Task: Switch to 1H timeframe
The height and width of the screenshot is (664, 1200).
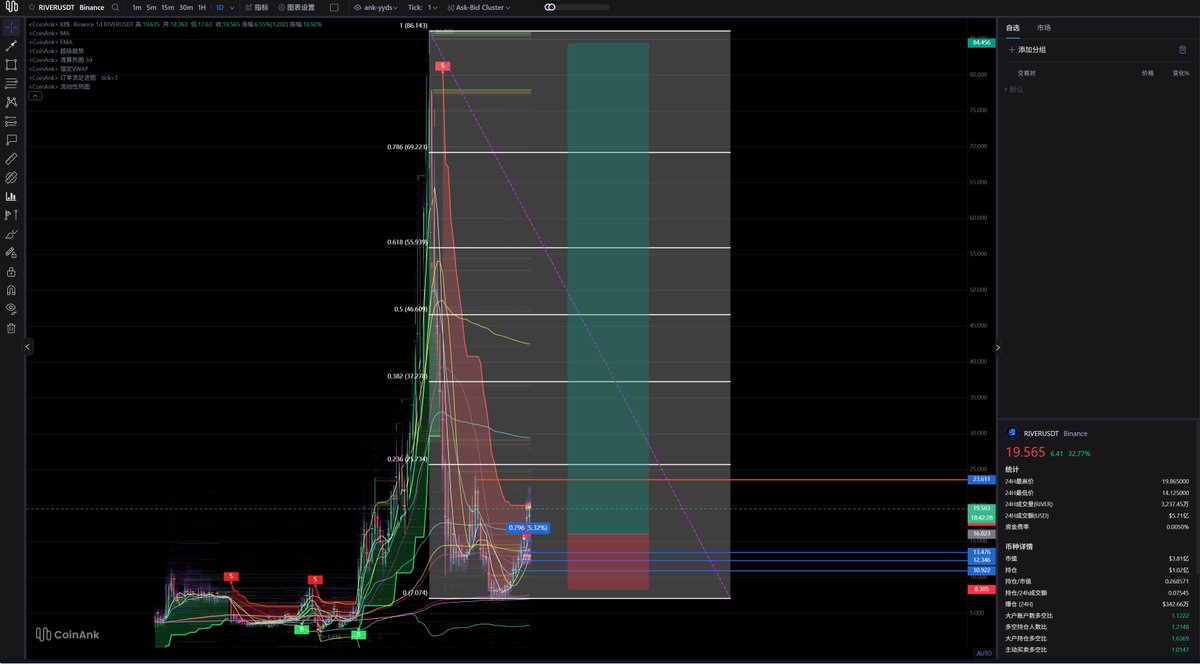Action: pyautogui.click(x=202, y=7)
